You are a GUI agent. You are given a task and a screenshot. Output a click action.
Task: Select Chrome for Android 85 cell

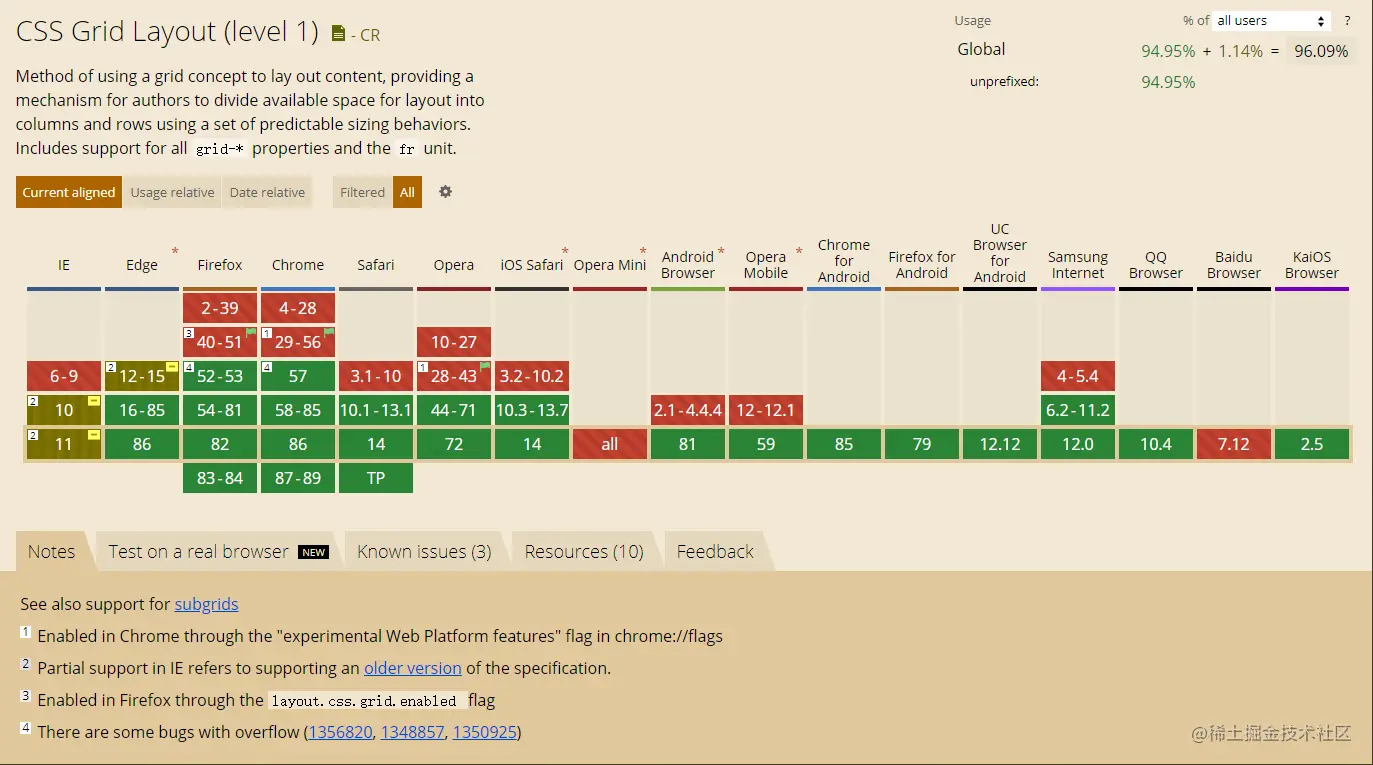[x=844, y=444]
